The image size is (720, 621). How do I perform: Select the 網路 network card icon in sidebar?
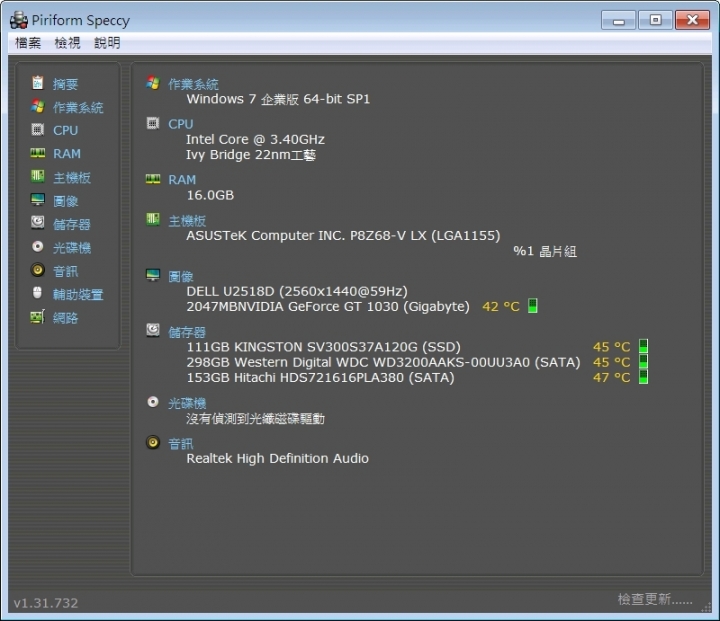click(x=38, y=317)
